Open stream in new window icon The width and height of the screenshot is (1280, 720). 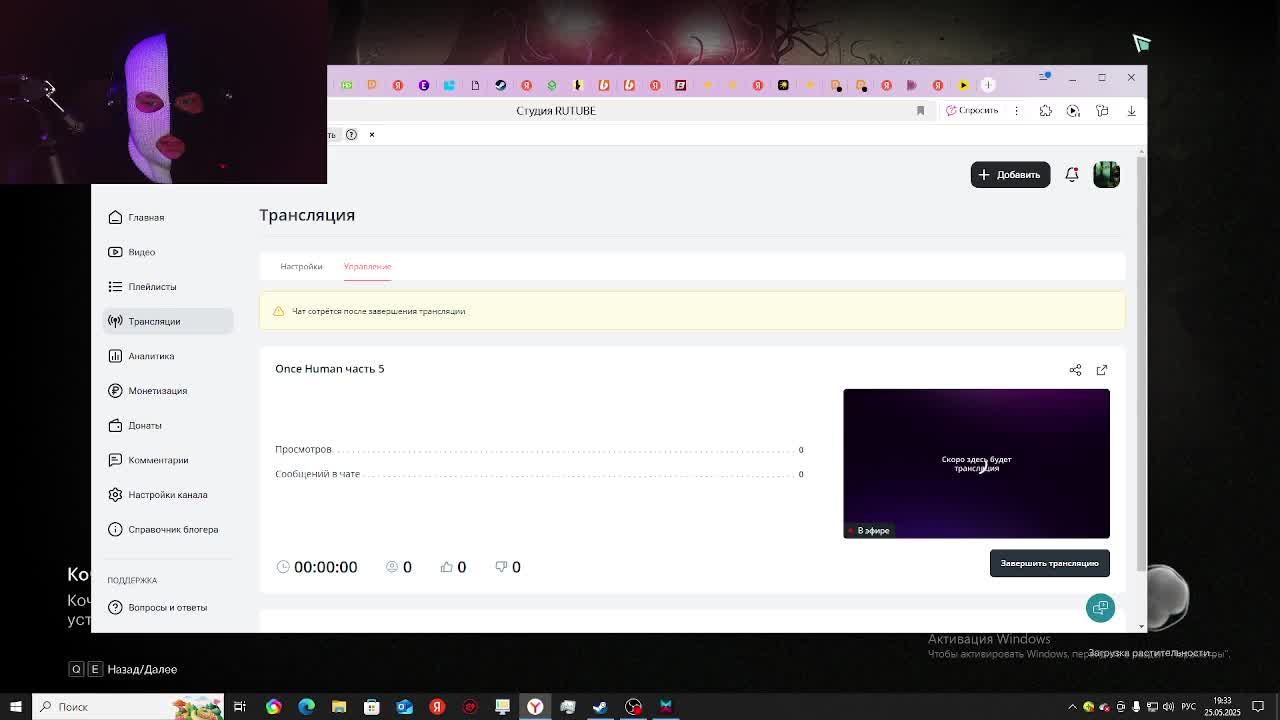pos(1102,370)
